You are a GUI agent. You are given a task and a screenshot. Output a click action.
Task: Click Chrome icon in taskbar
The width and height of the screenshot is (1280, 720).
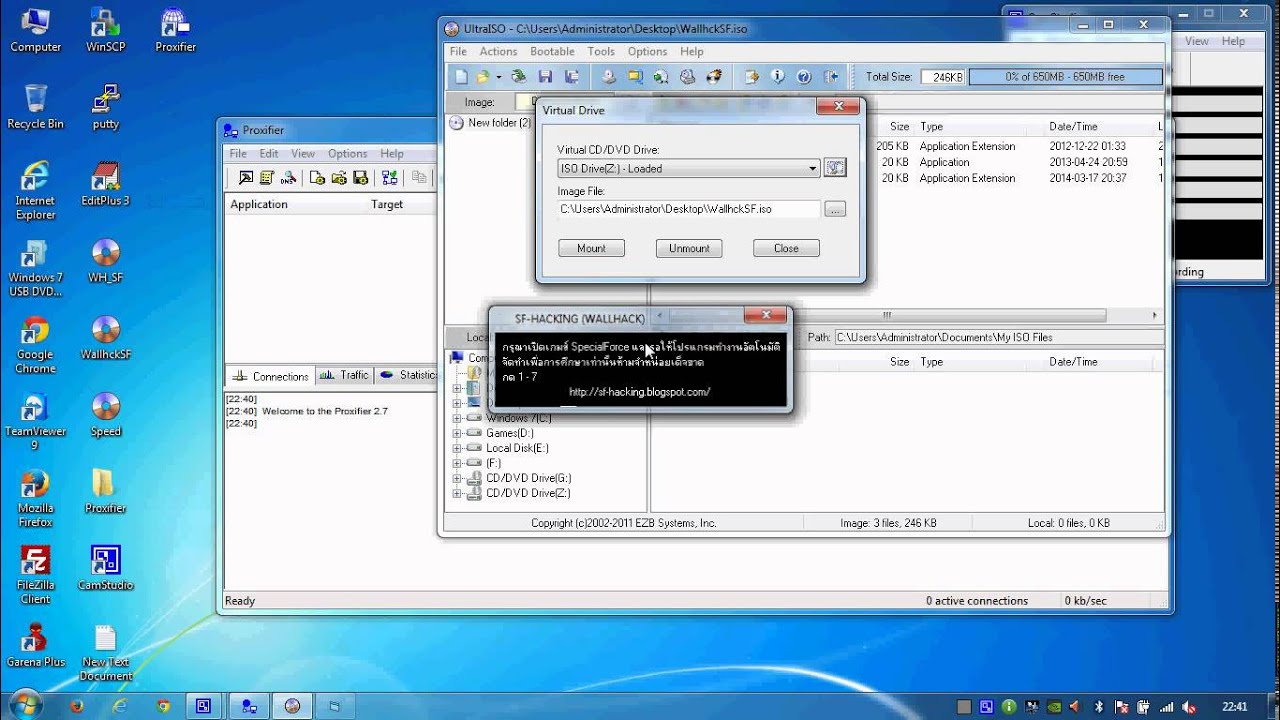[x=163, y=705]
